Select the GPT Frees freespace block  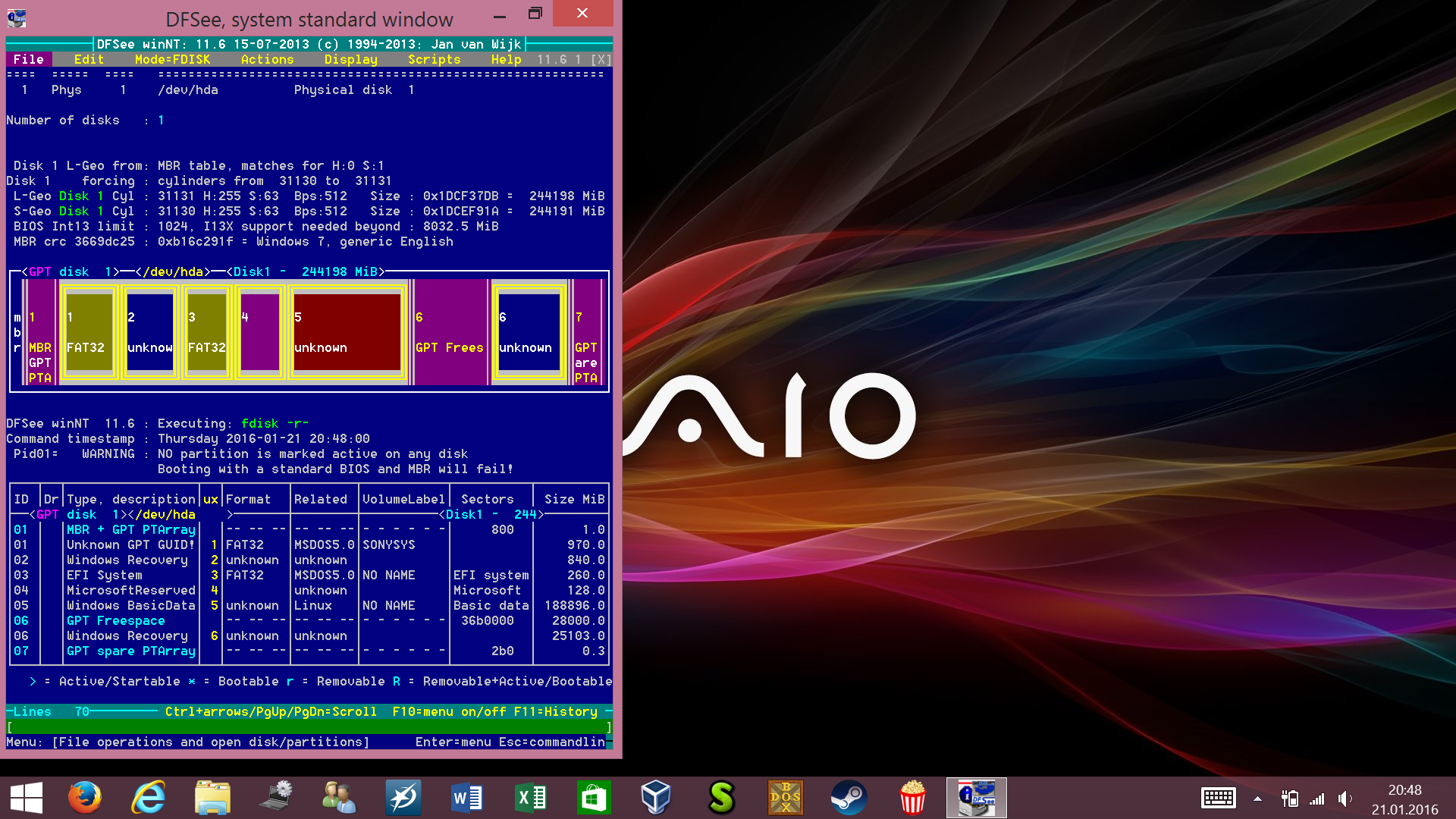(449, 332)
